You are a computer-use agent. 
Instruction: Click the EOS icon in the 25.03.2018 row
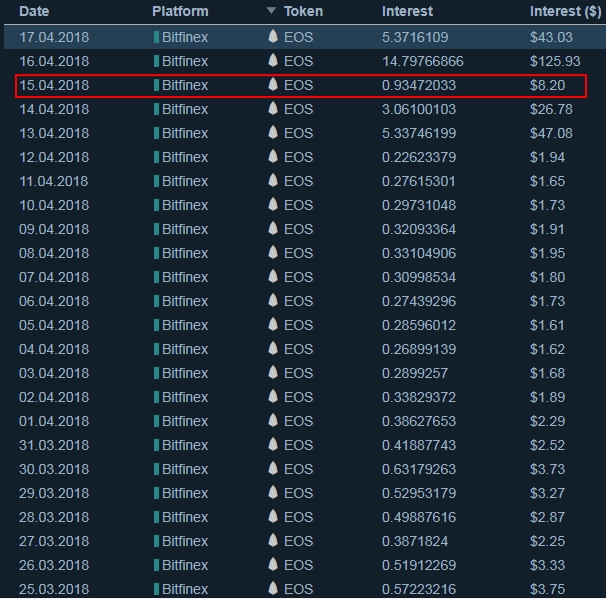pyautogui.click(x=273, y=588)
